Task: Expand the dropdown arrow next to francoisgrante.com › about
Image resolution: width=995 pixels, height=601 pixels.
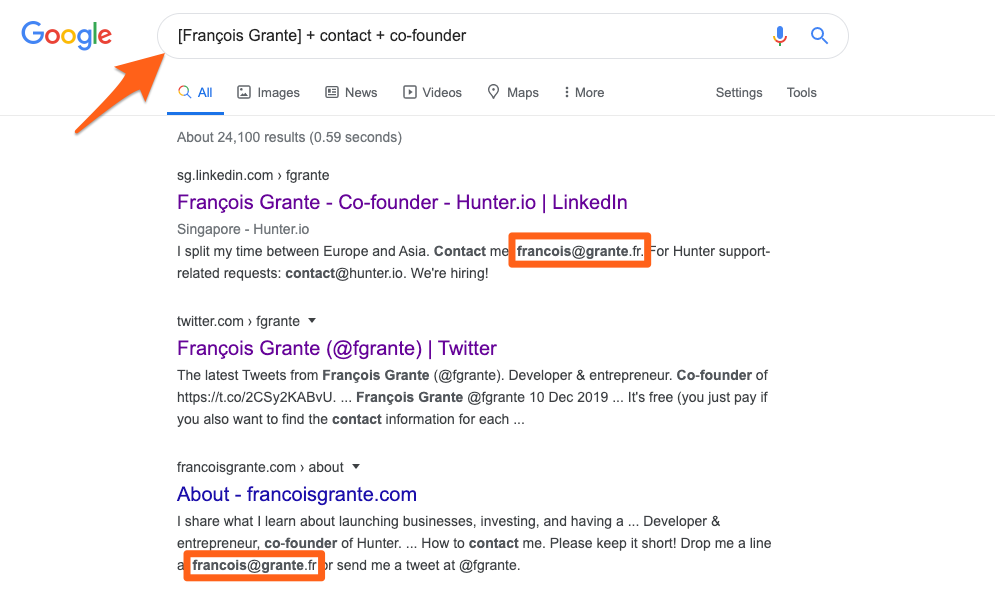Action: [x=356, y=466]
